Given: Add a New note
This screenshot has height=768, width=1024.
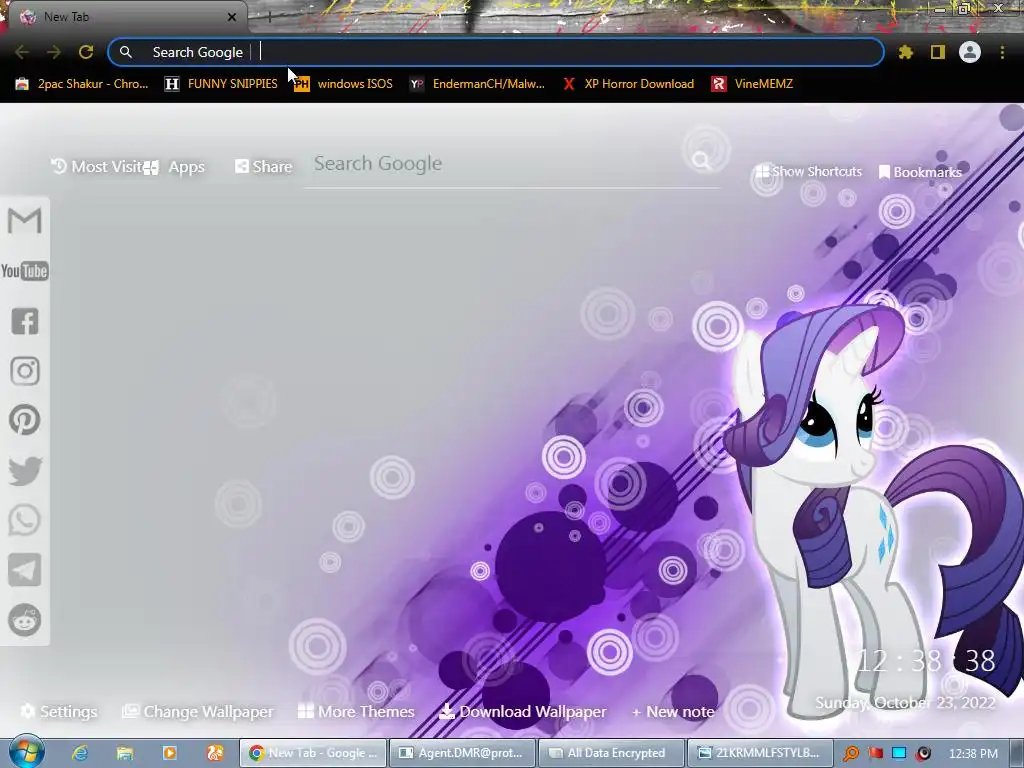Looking at the screenshot, I should [673, 711].
